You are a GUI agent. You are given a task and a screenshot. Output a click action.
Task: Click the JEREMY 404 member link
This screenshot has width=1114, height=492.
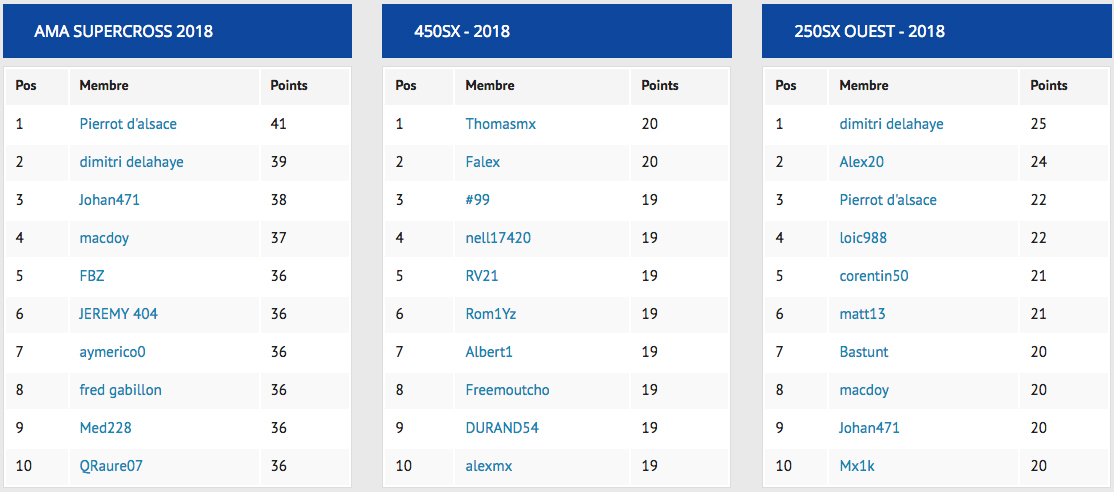119,313
